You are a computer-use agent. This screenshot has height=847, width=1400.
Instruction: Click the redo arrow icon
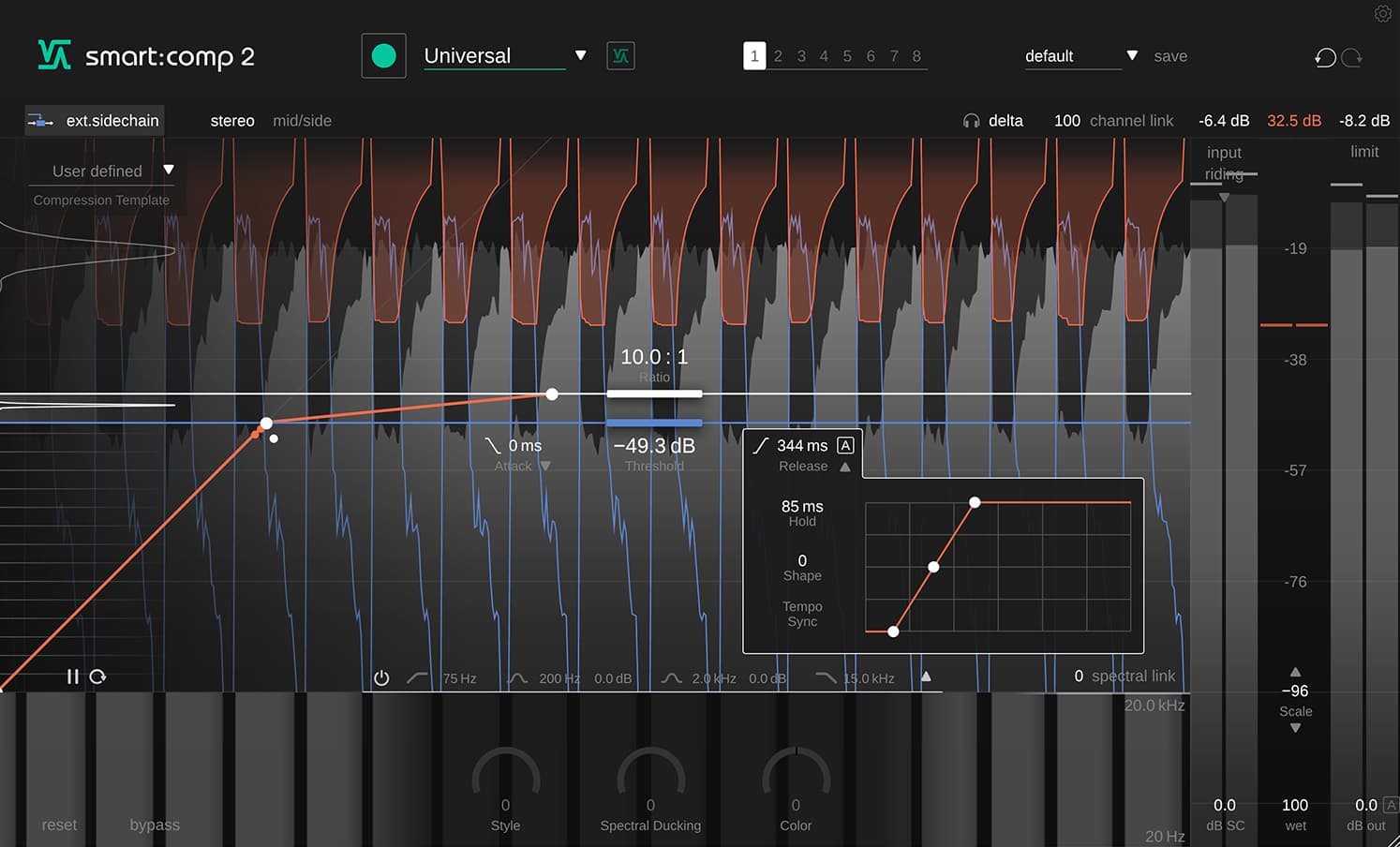click(x=1351, y=57)
